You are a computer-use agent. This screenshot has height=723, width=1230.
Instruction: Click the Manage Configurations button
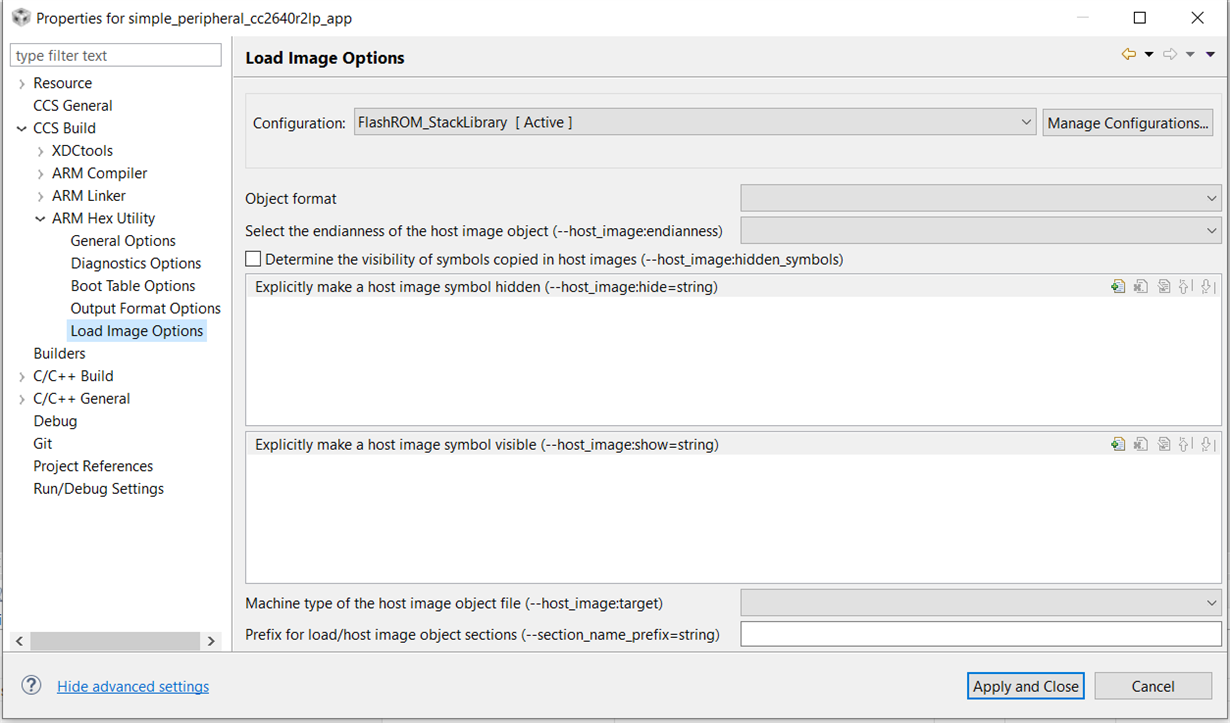pos(1127,123)
